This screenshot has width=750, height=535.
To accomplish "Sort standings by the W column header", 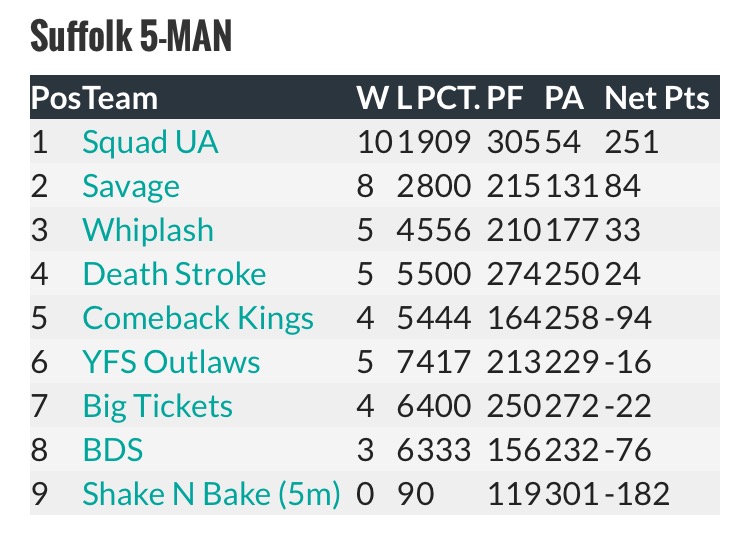I will (x=372, y=98).
